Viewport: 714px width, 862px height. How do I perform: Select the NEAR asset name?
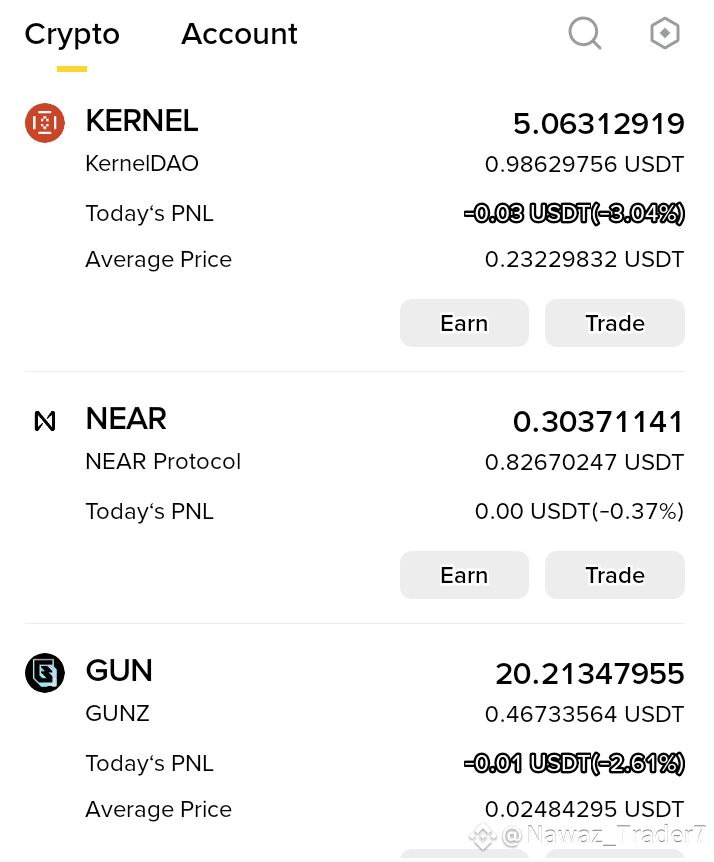(126, 419)
